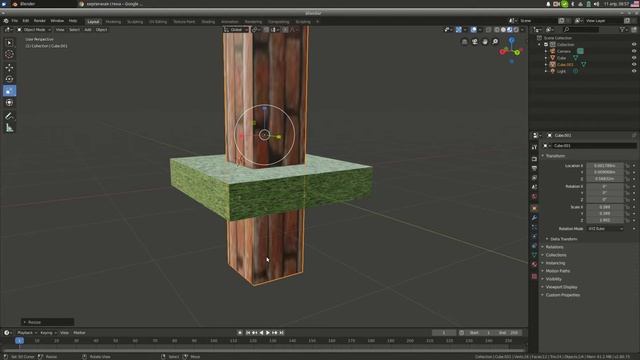Hide the Light object via eye icon
The height and width of the screenshot is (360, 640).
click(634, 71)
